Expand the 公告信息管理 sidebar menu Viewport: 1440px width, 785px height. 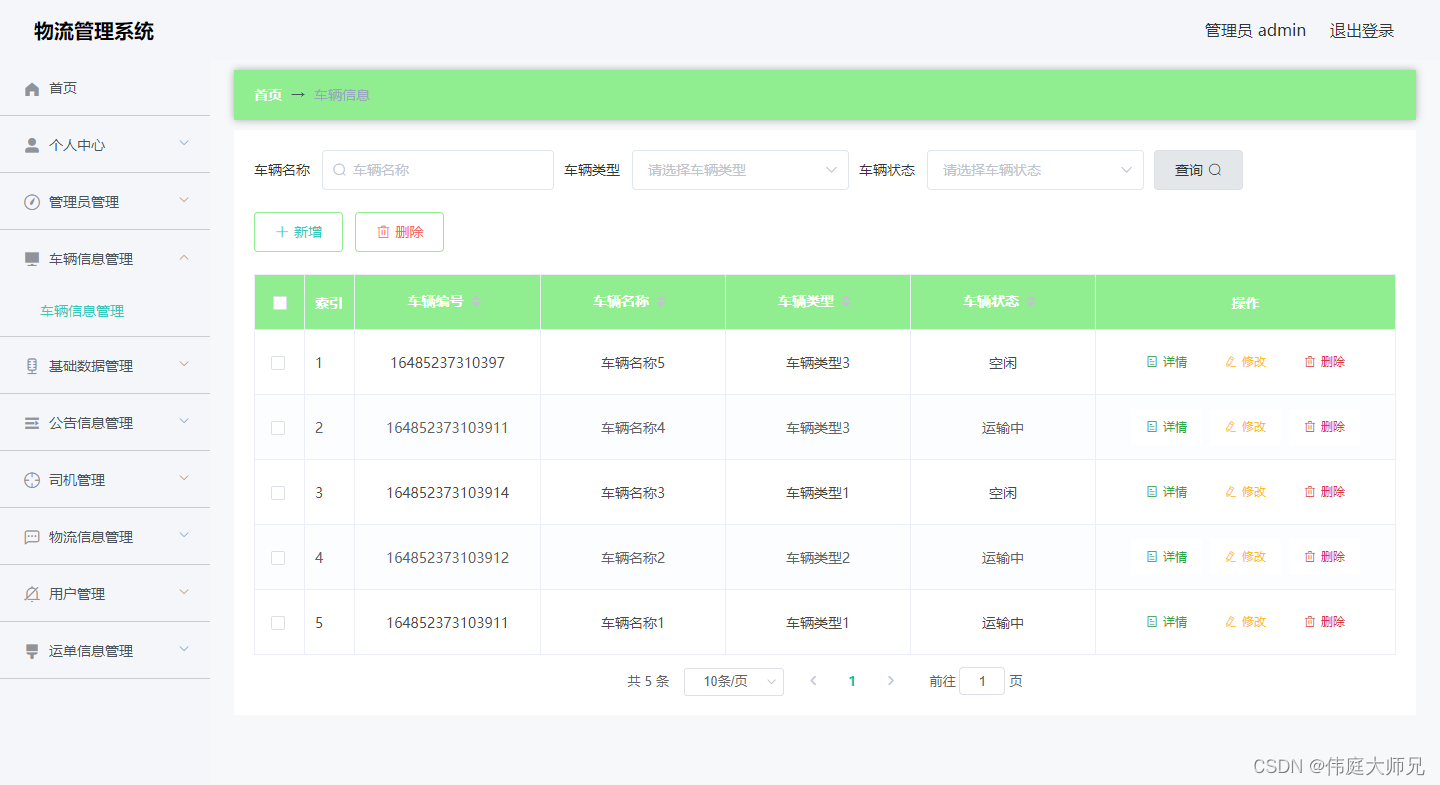(105, 423)
